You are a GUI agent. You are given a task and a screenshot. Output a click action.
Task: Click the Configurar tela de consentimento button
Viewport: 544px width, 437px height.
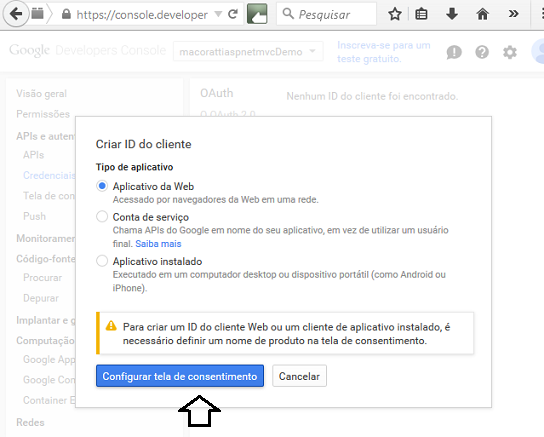point(180,376)
